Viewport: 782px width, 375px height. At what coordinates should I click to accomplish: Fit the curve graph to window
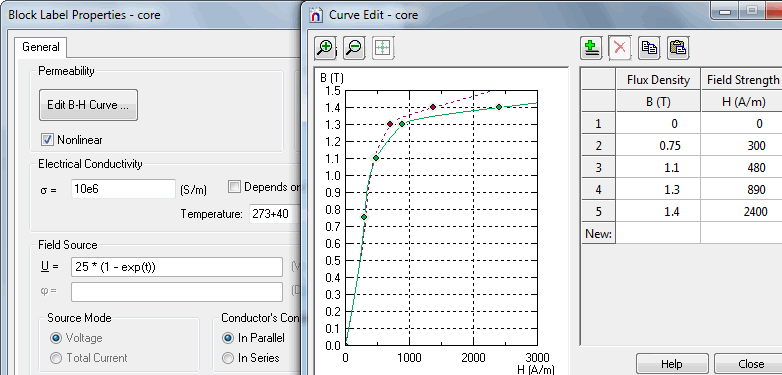383,48
